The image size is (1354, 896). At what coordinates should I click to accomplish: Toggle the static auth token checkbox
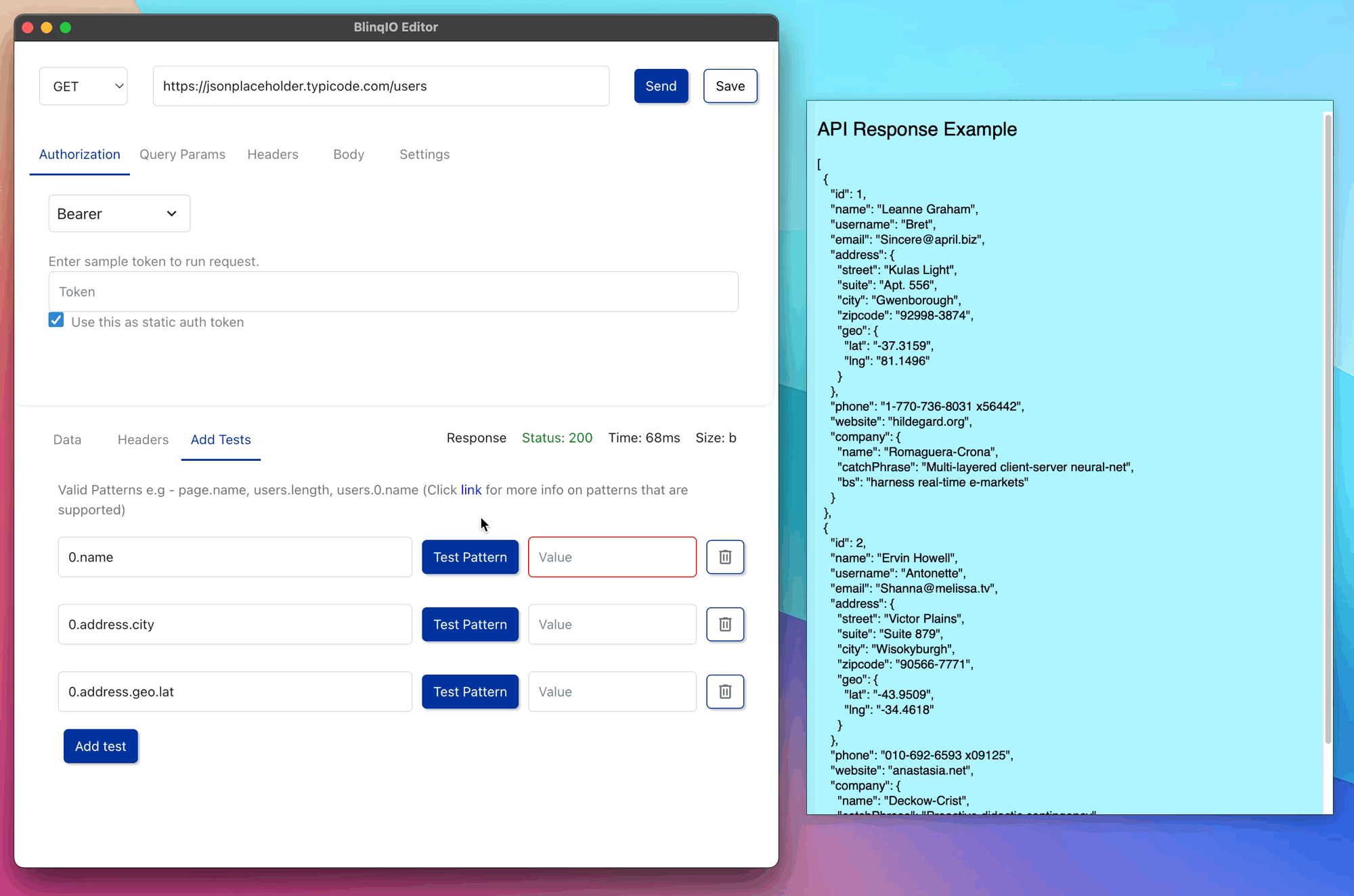click(55, 321)
